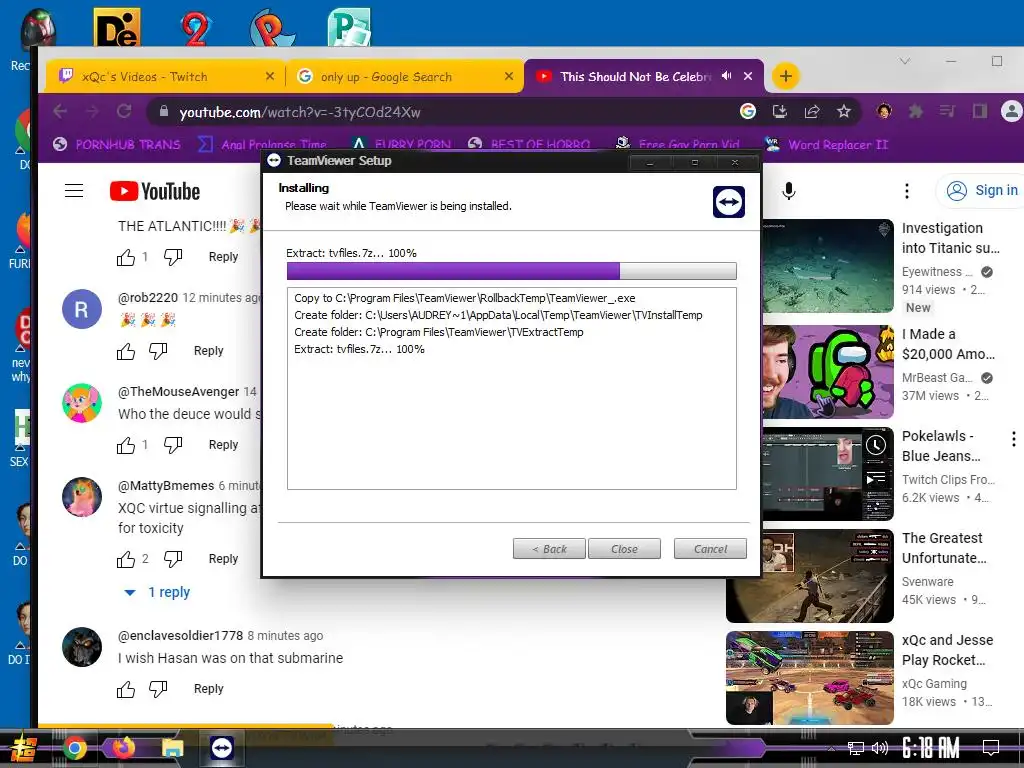Image resolution: width=1024 pixels, height=768 pixels.
Task: Open @enclavesoldier1778's profile avatar
Action: coord(82,647)
